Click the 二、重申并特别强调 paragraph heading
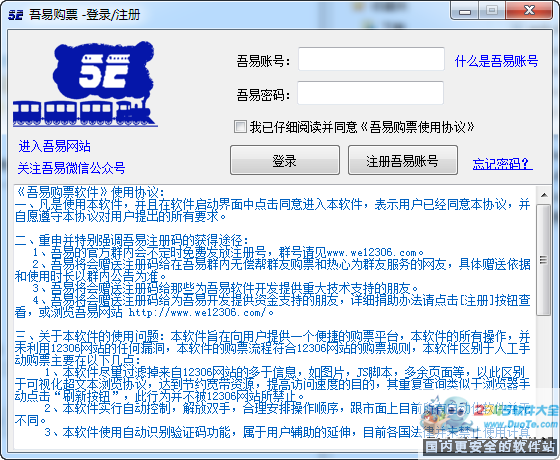The image size is (560, 460). point(132,240)
